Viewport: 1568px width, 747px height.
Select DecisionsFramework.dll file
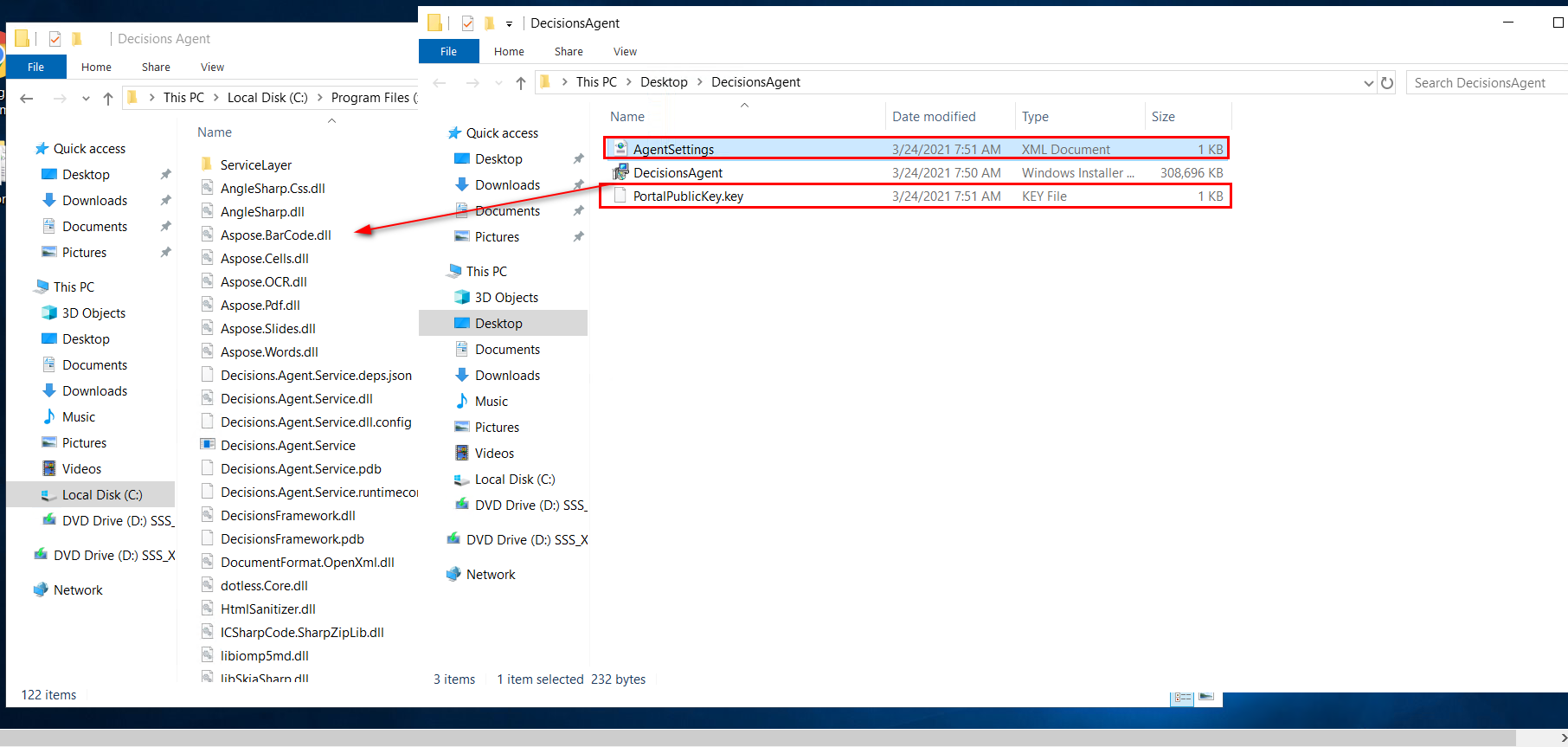pyautogui.click(x=287, y=515)
